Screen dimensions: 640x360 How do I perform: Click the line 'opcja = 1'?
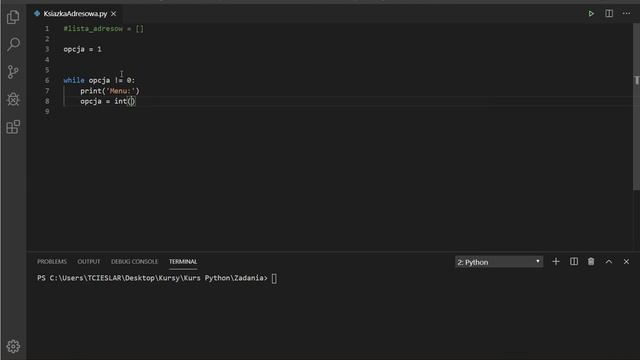pyautogui.click(x=82, y=49)
